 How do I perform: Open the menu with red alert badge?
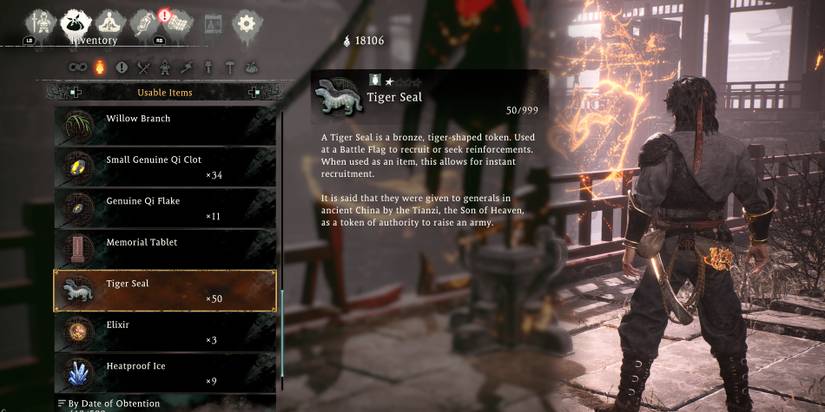[177, 24]
